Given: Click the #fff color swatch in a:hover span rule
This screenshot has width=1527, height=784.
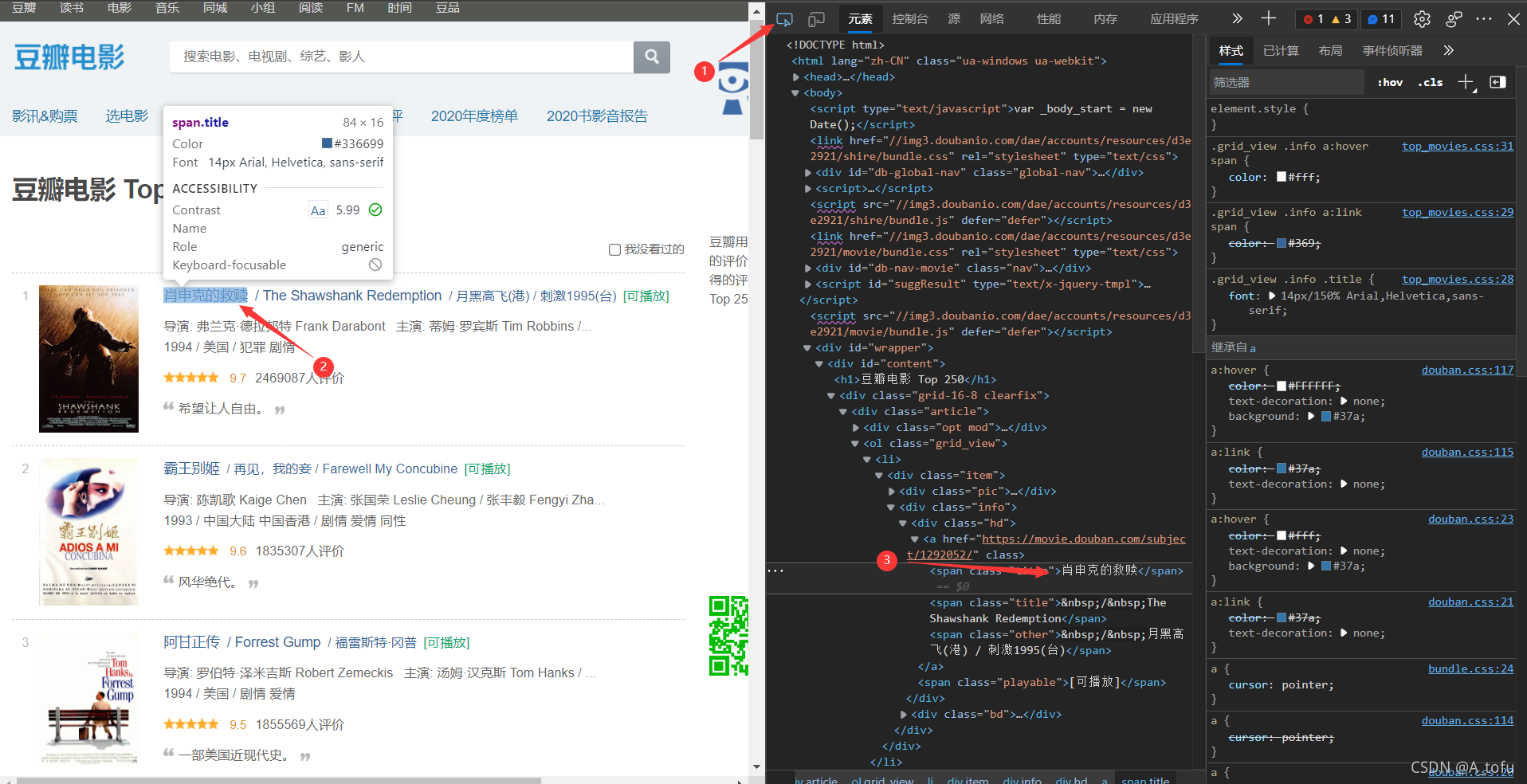Looking at the screenshot, I should tap(1282, 177).
